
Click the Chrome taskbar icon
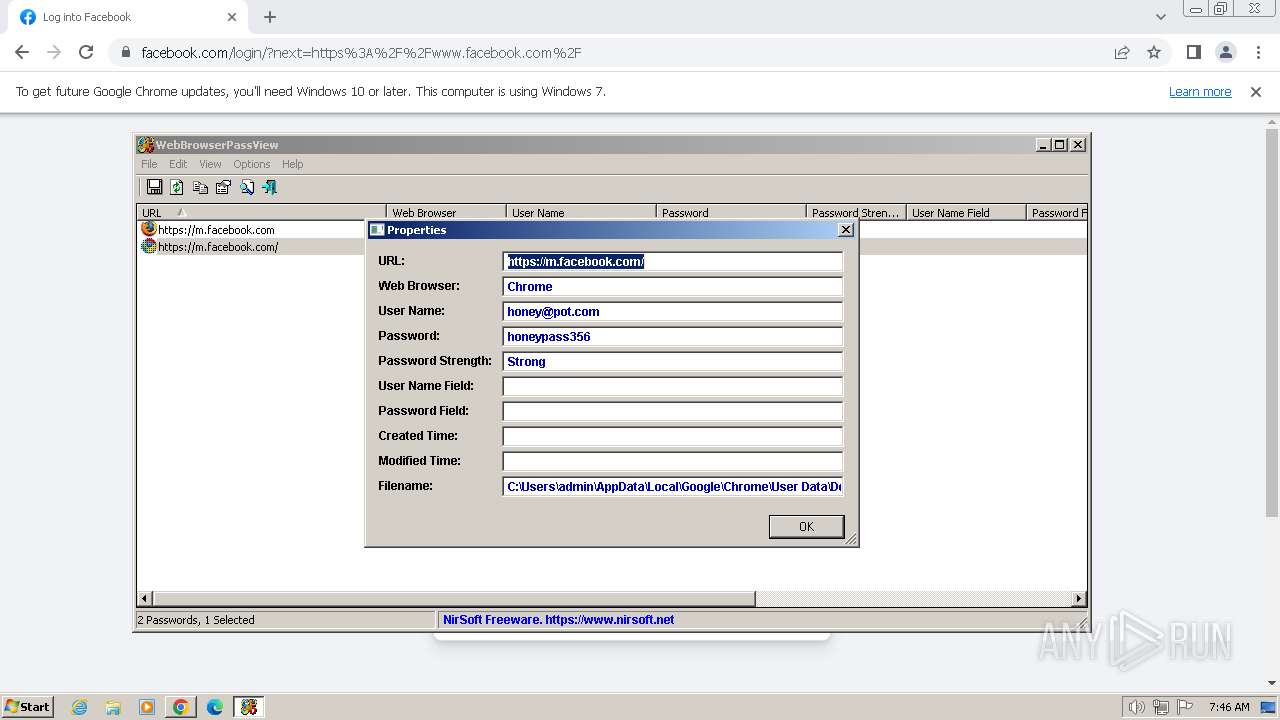pos(181,707)
